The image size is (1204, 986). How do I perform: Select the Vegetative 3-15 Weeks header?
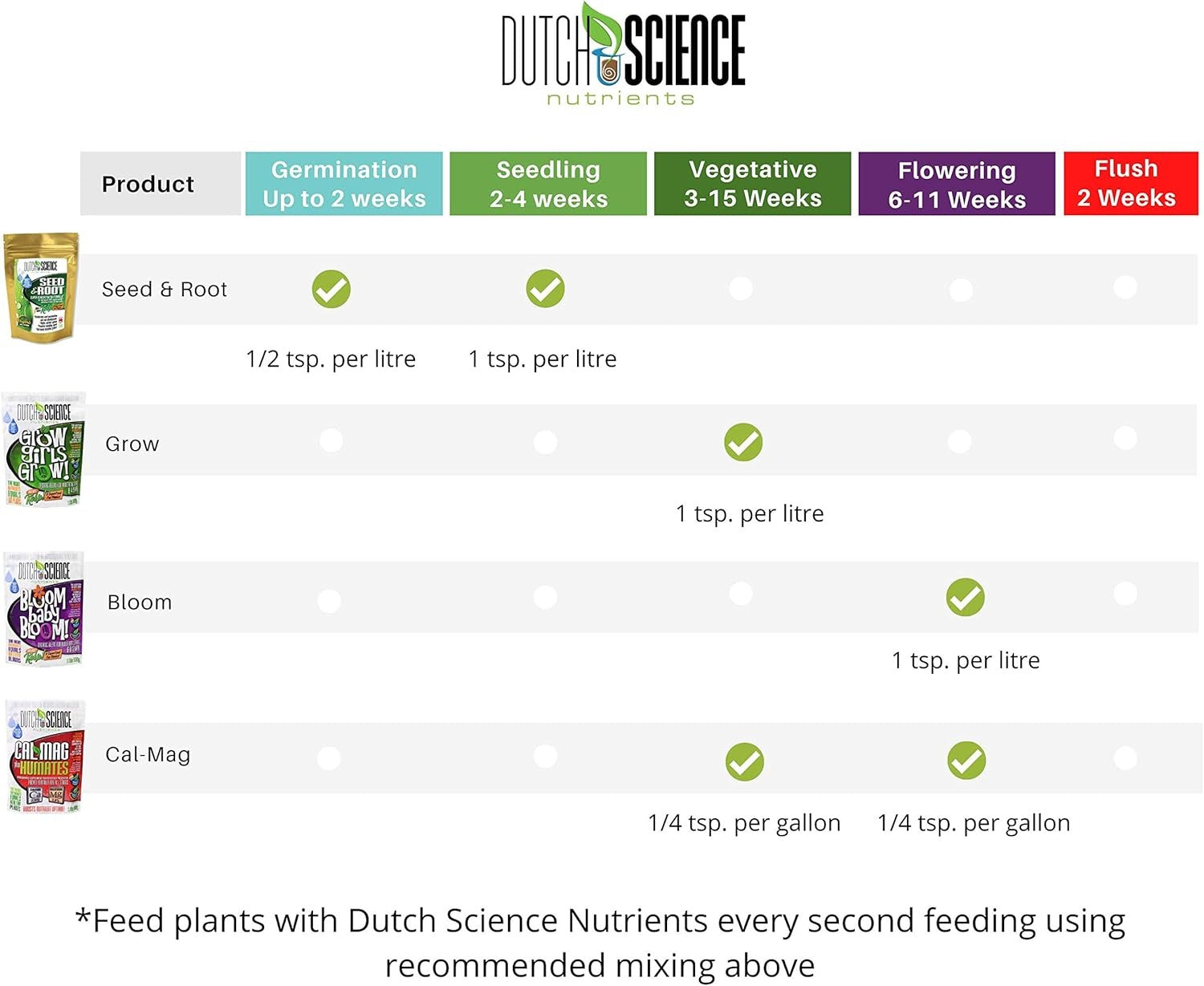(x=753, y=184)
